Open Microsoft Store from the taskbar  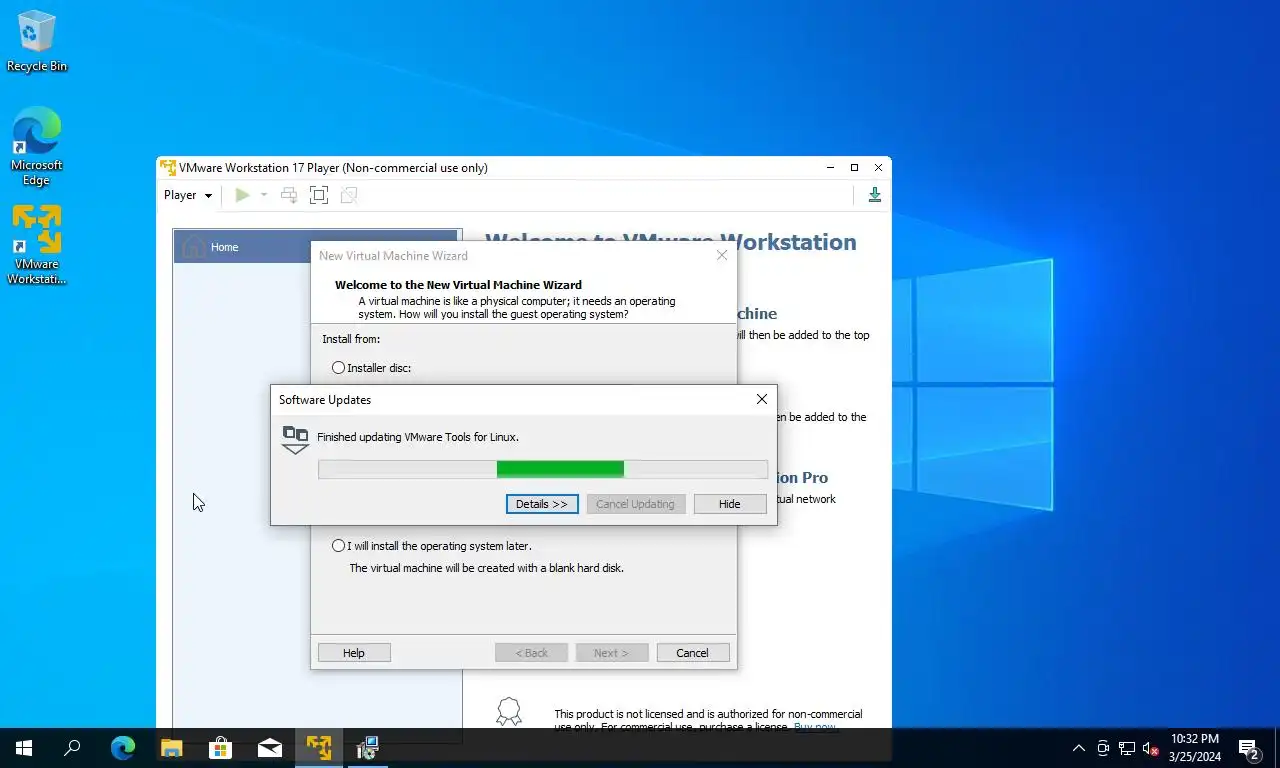pos(221,748)
